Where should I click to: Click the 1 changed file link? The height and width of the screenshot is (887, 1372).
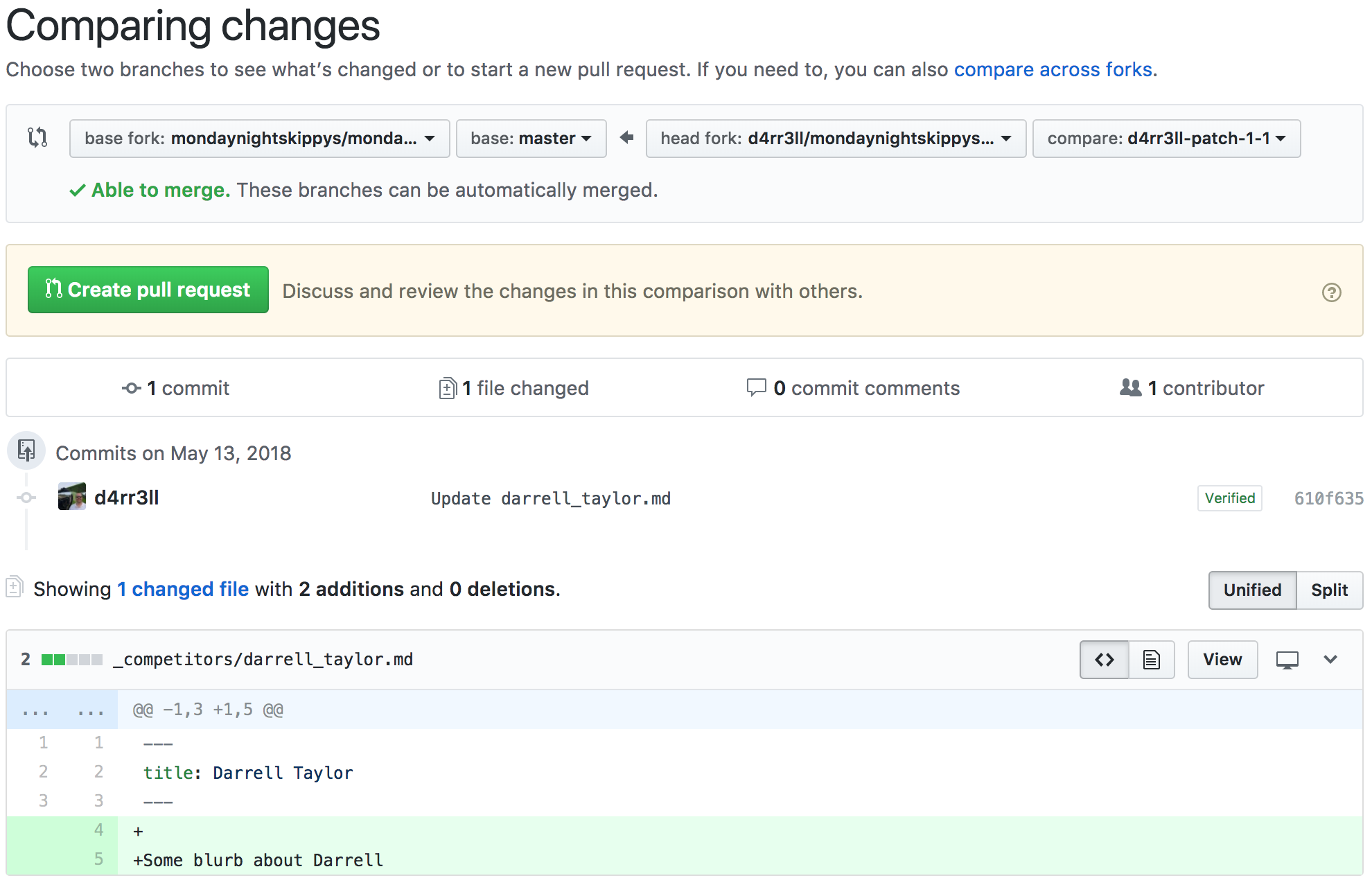click(185, 589)
